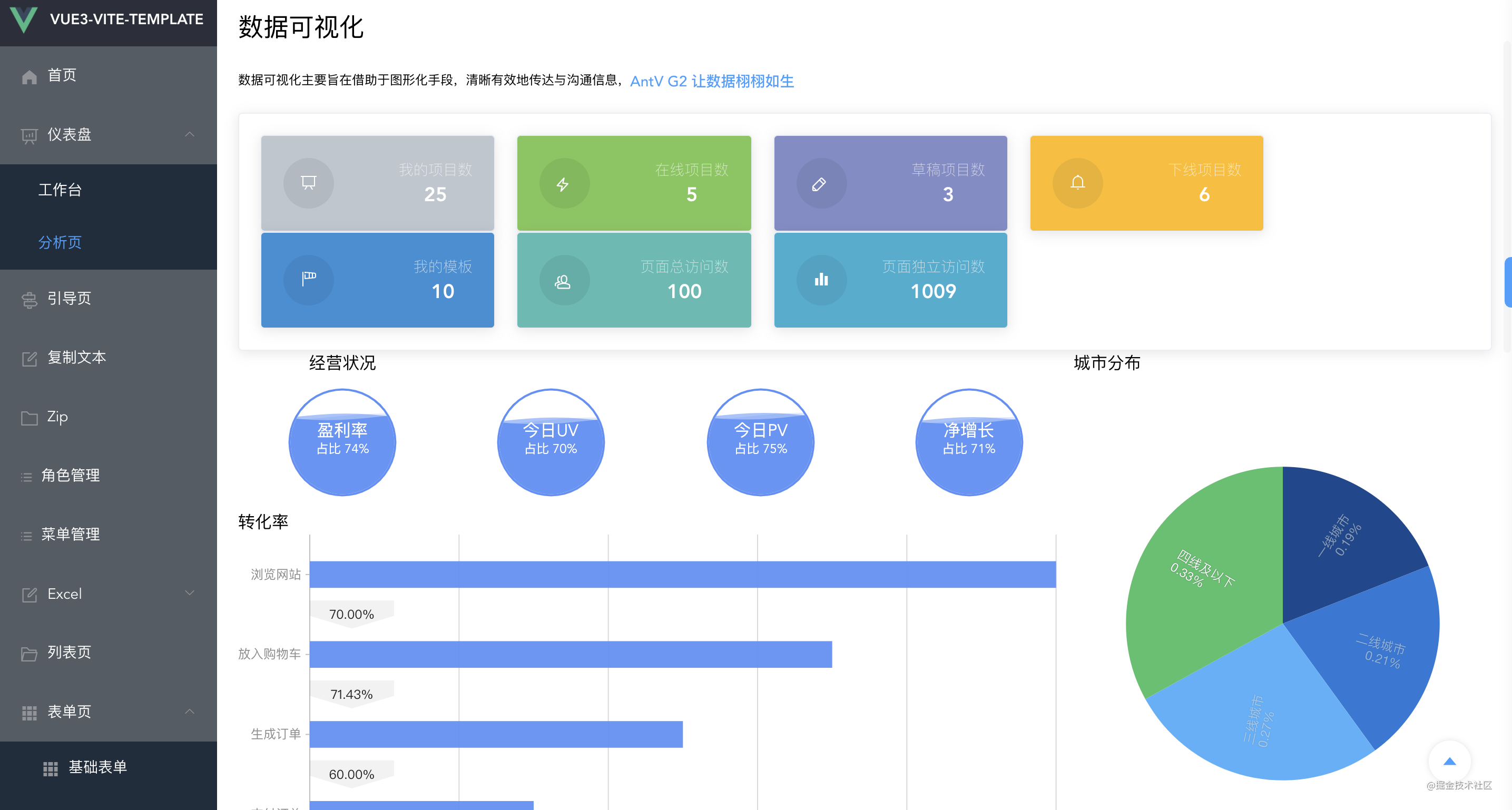
Task: Click the pencil icon in 草稿项目数 card
Action: [x=819, y=184]
